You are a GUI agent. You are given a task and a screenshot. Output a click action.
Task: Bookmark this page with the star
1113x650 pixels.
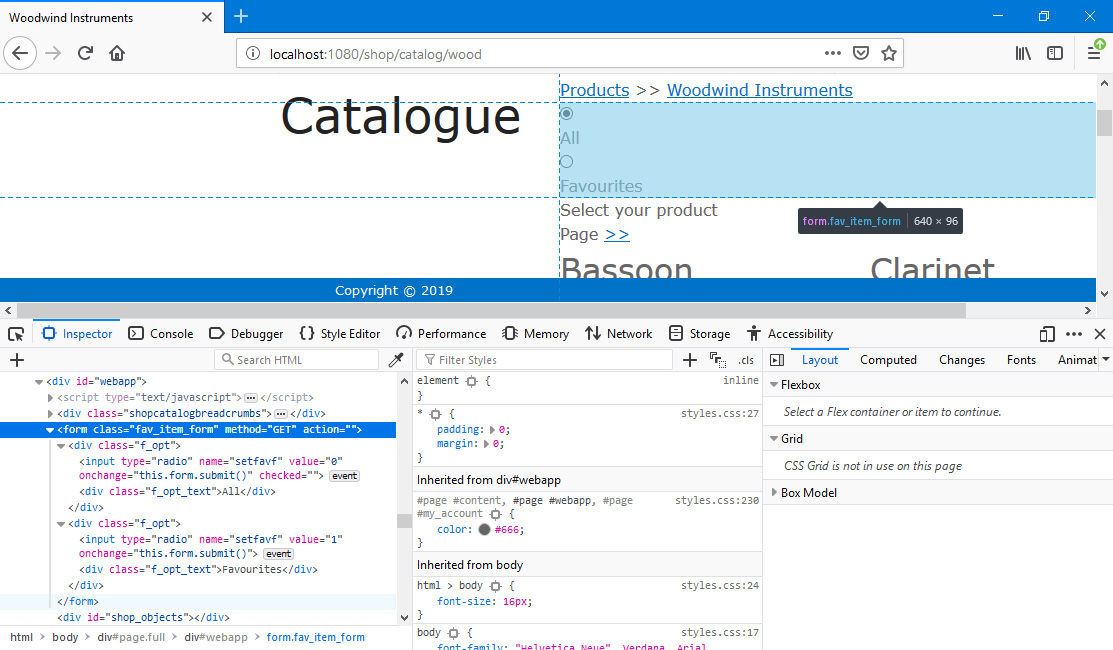889,53
